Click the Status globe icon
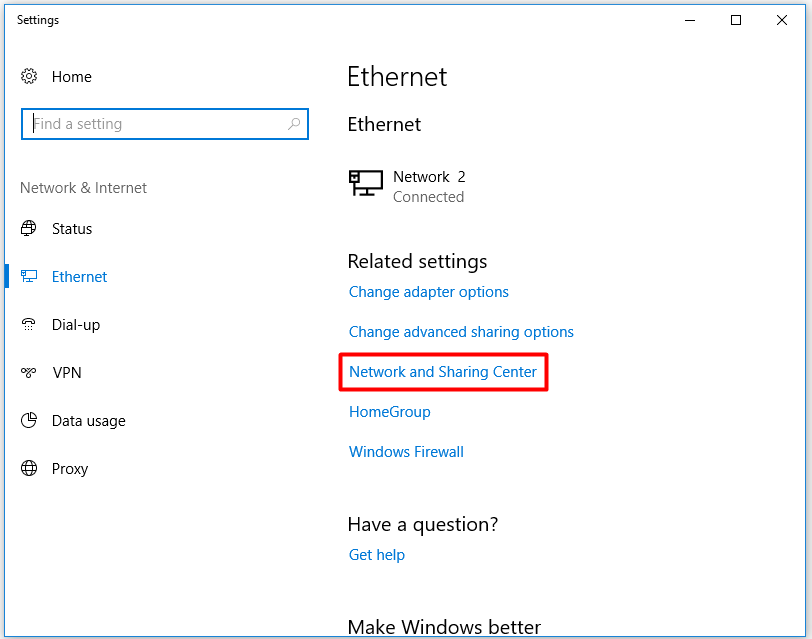Viewport: 812px width, 639px height. pyautogui.click(x=28, y=228)
